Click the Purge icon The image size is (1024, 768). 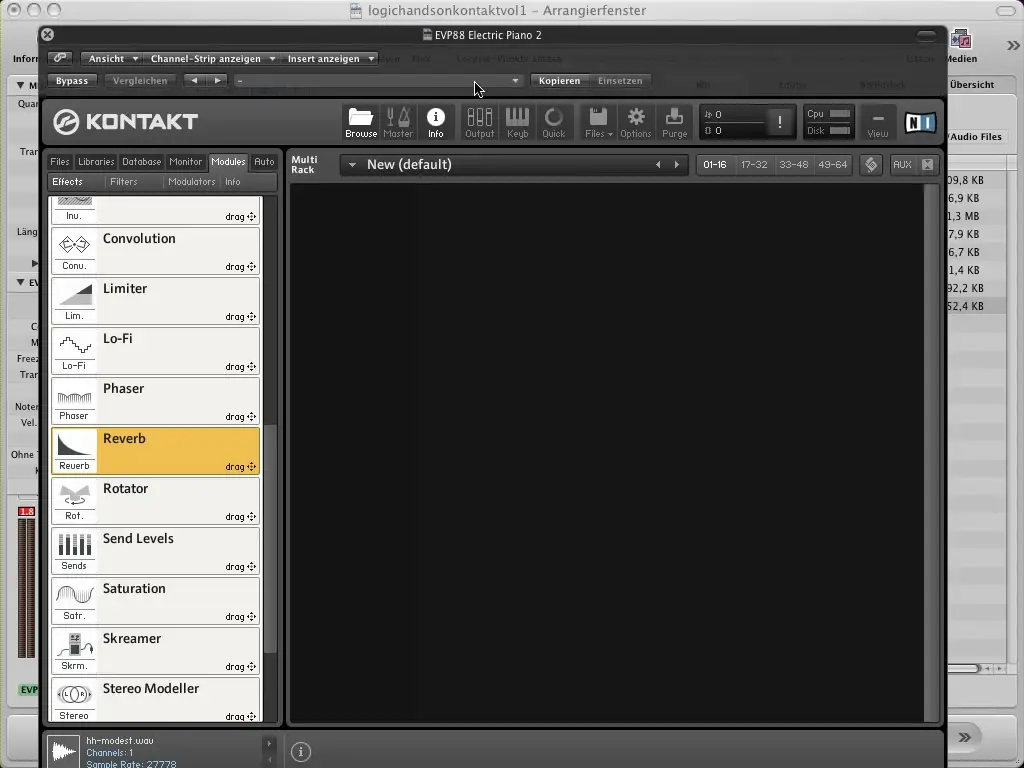675,122
